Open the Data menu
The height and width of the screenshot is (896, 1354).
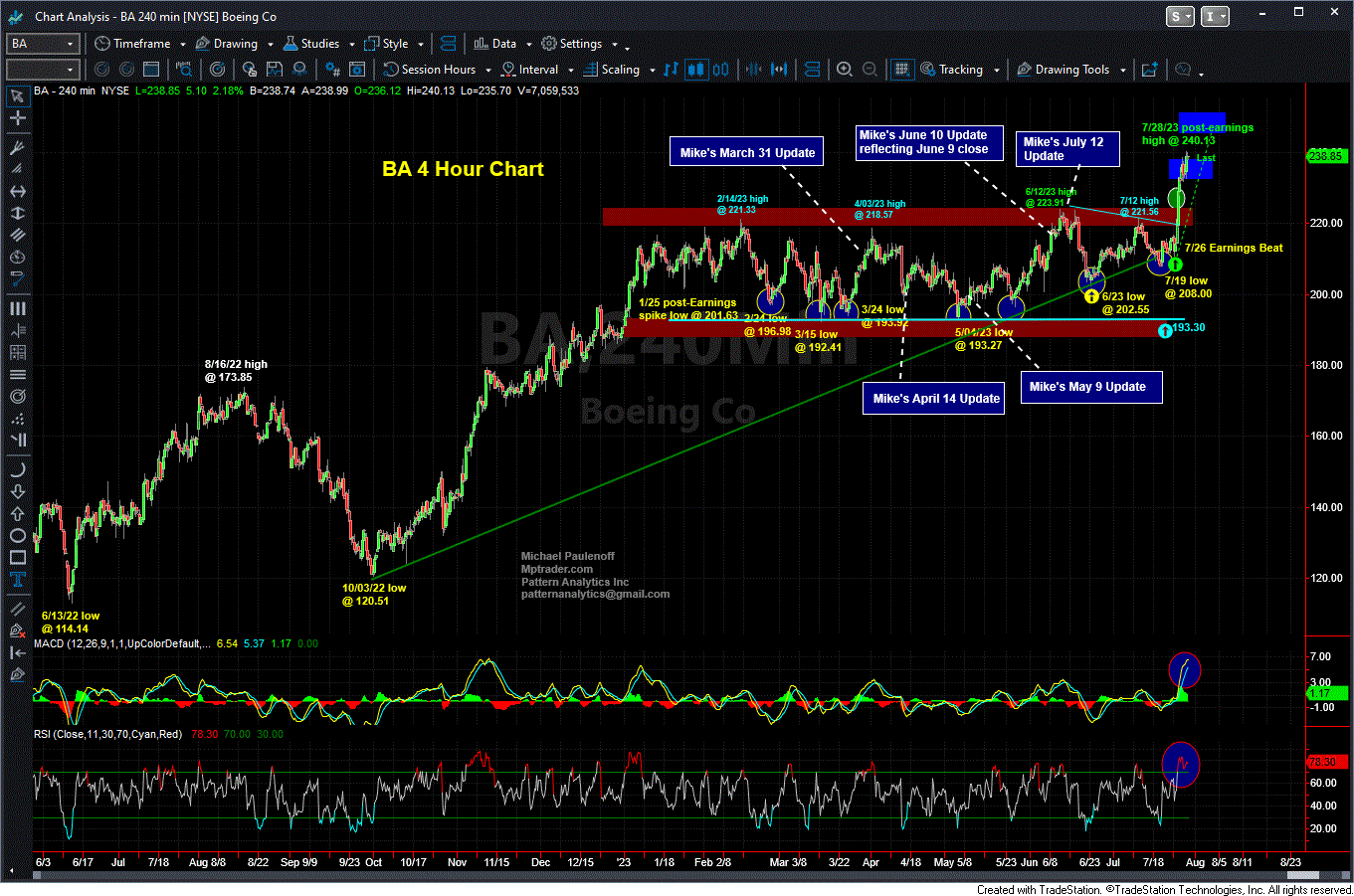495,44
